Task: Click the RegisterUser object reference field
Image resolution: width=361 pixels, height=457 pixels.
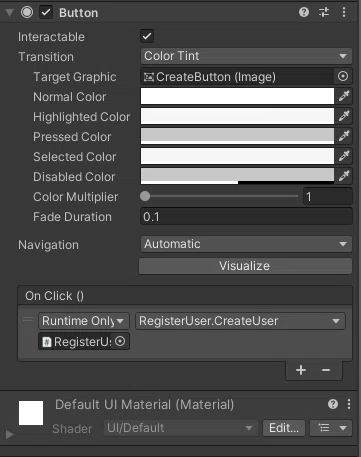Action: [84, 341]
